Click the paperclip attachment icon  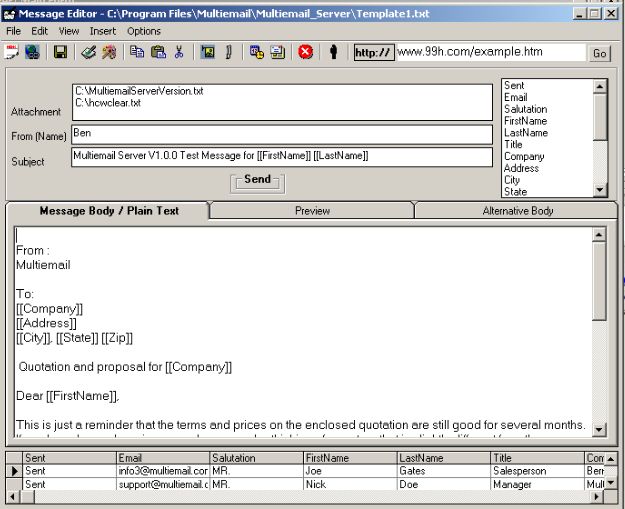(x=228, y=53)
